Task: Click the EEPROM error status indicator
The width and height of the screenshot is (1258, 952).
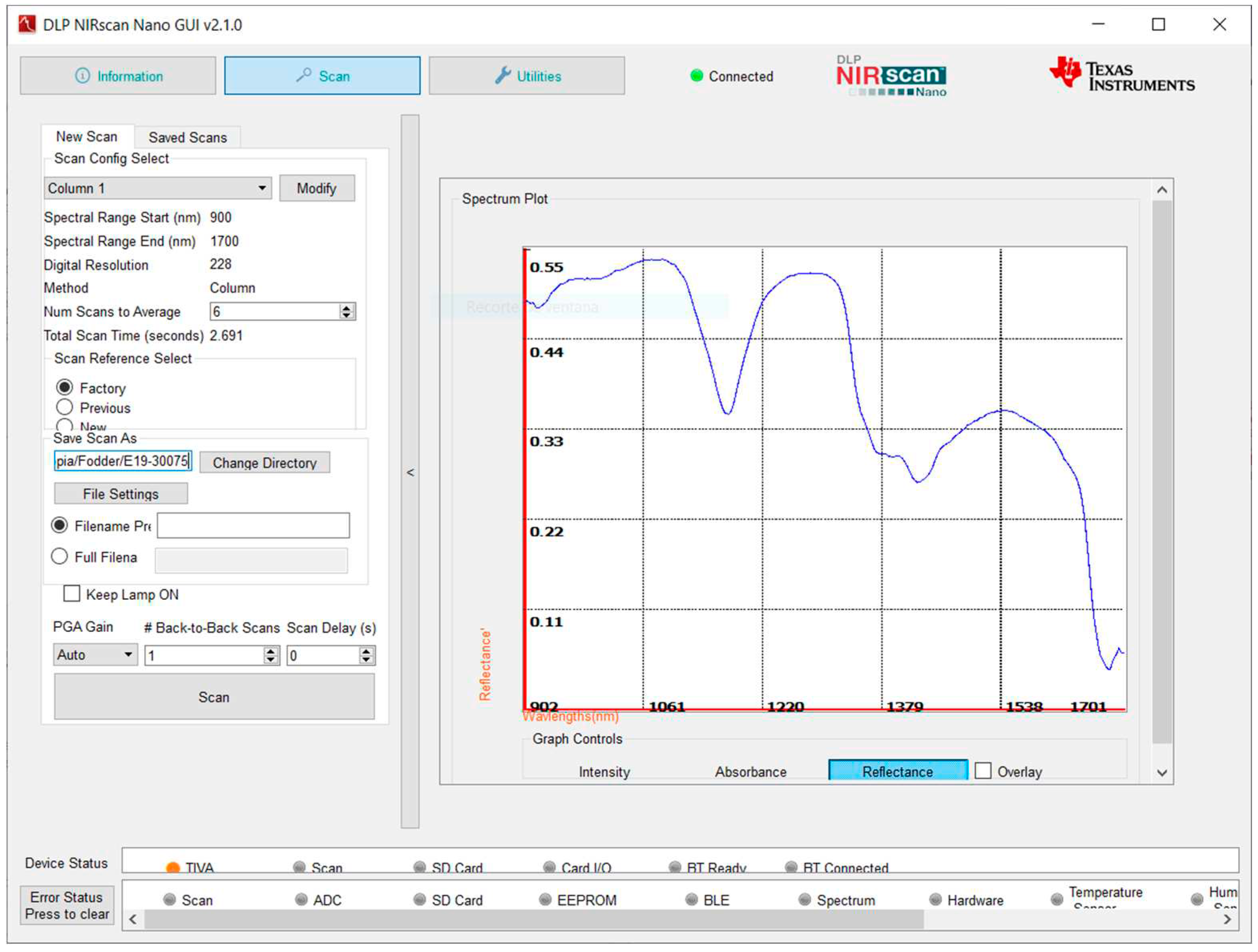Action: tap(545, 900)
